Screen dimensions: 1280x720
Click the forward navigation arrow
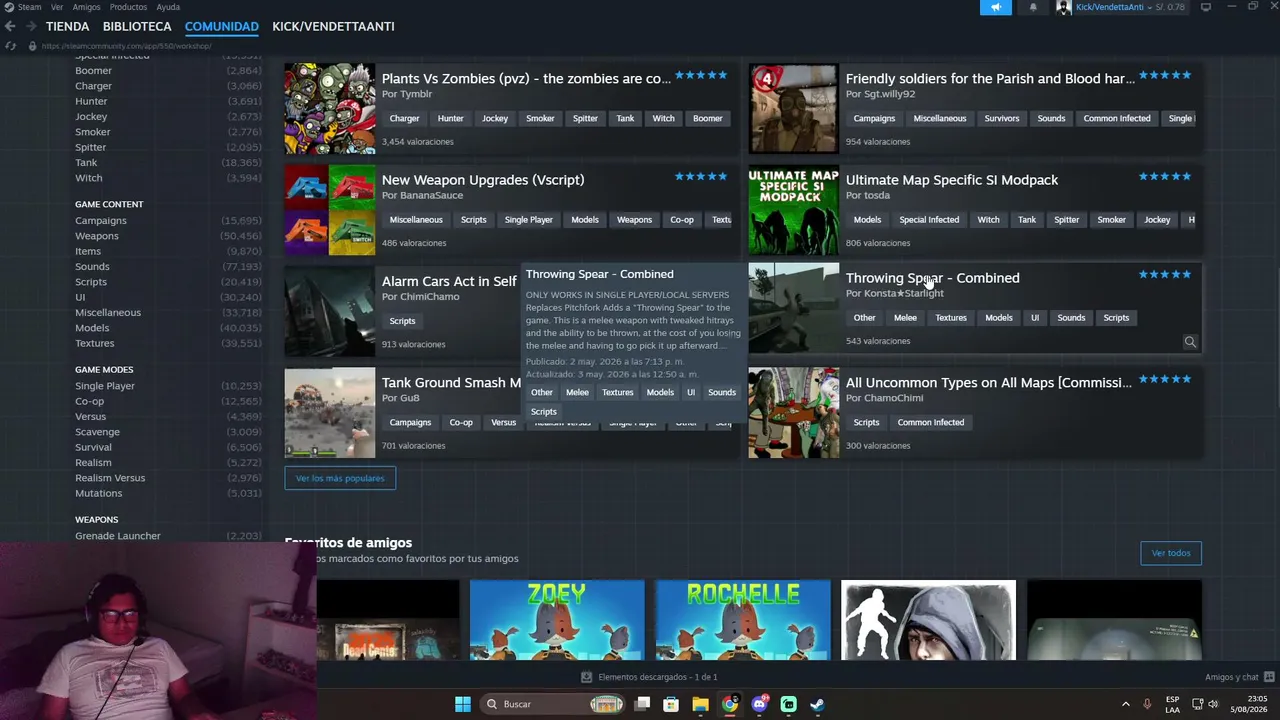pyautogui.click(x=31, y=26)
